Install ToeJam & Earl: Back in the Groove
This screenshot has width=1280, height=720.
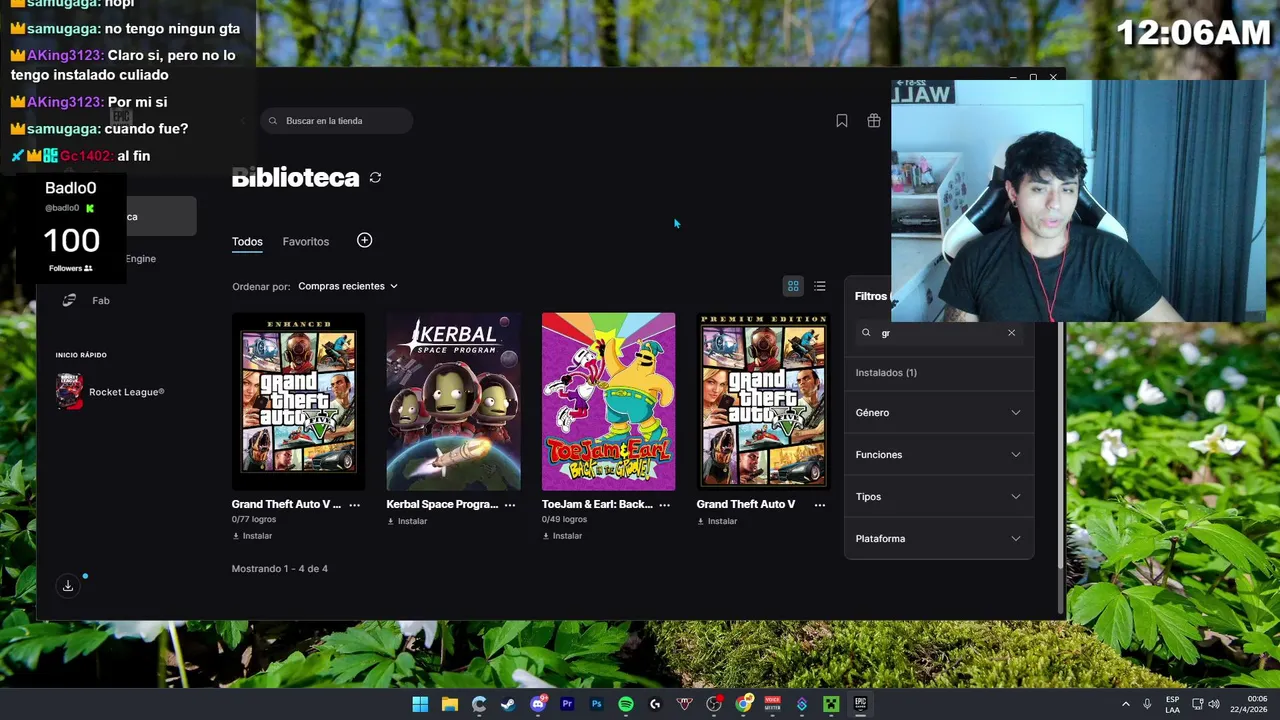point(562,536)
